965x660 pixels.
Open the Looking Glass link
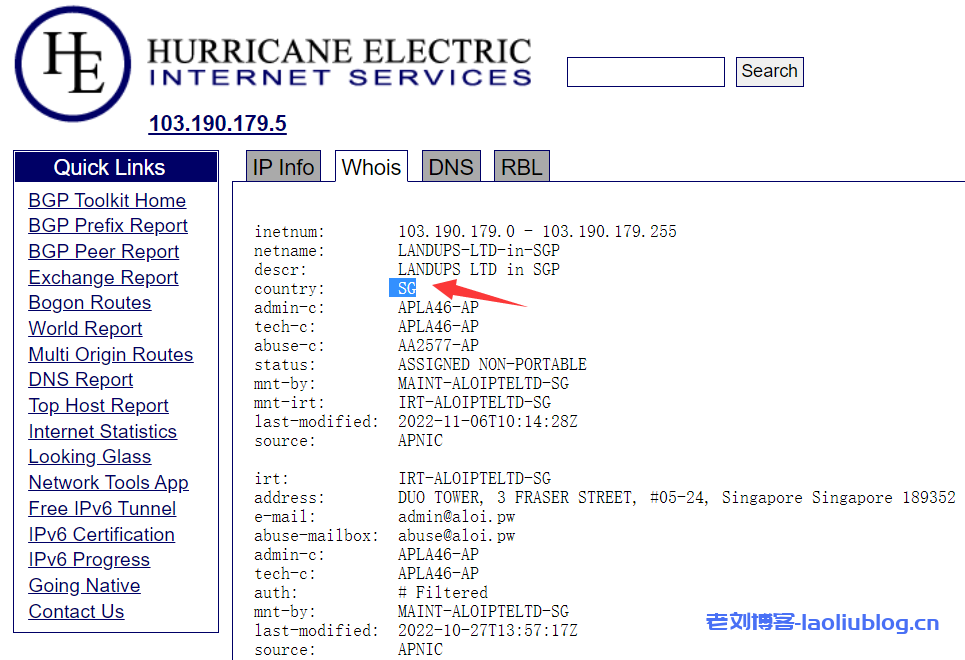90,457
